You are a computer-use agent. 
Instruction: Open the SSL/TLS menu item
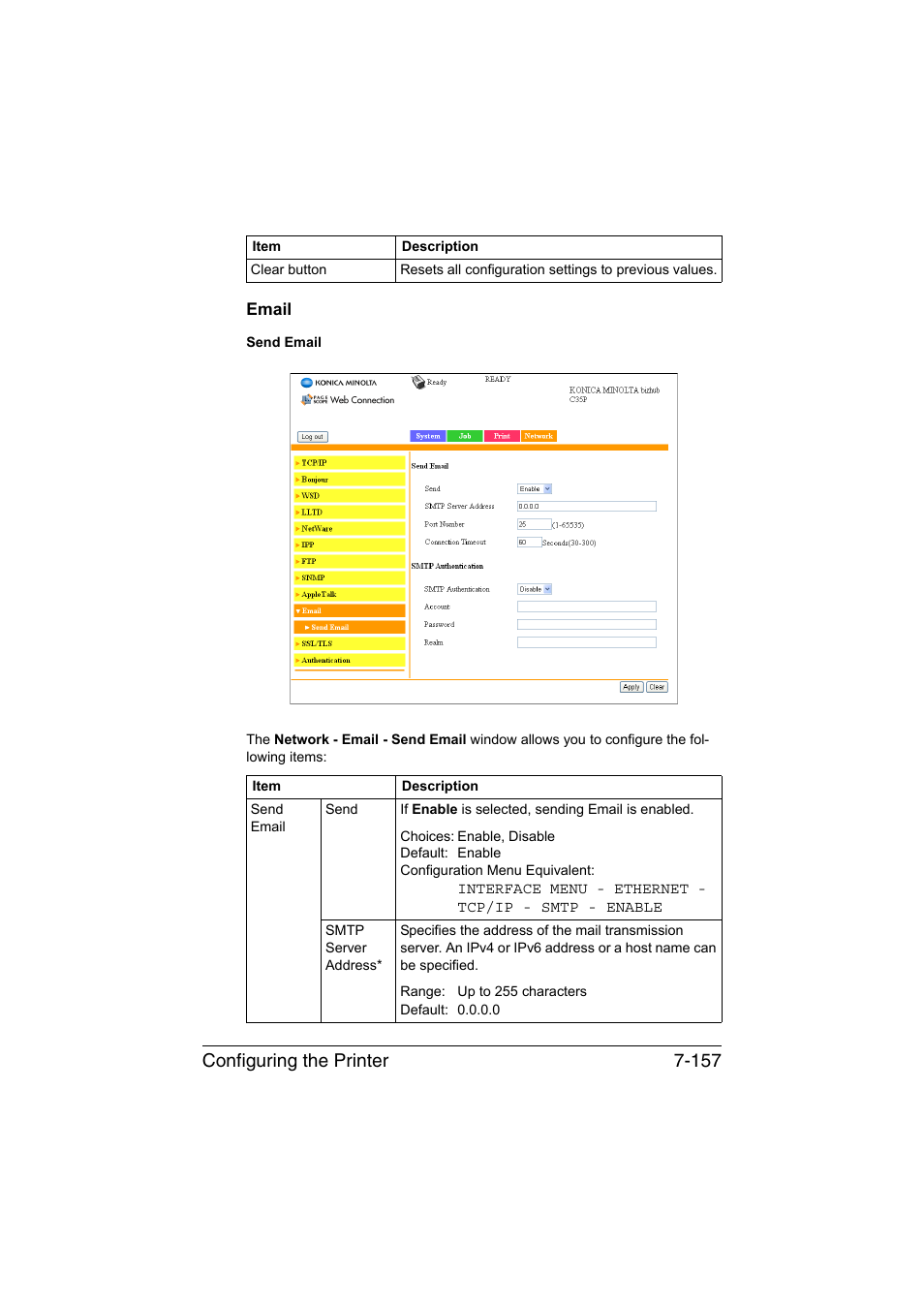350,644
